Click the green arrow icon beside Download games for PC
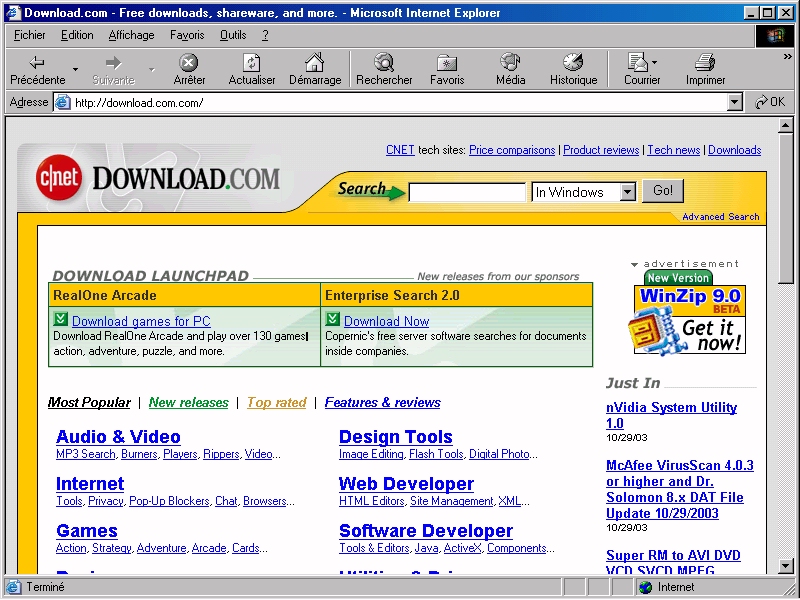 coord(61,319)
